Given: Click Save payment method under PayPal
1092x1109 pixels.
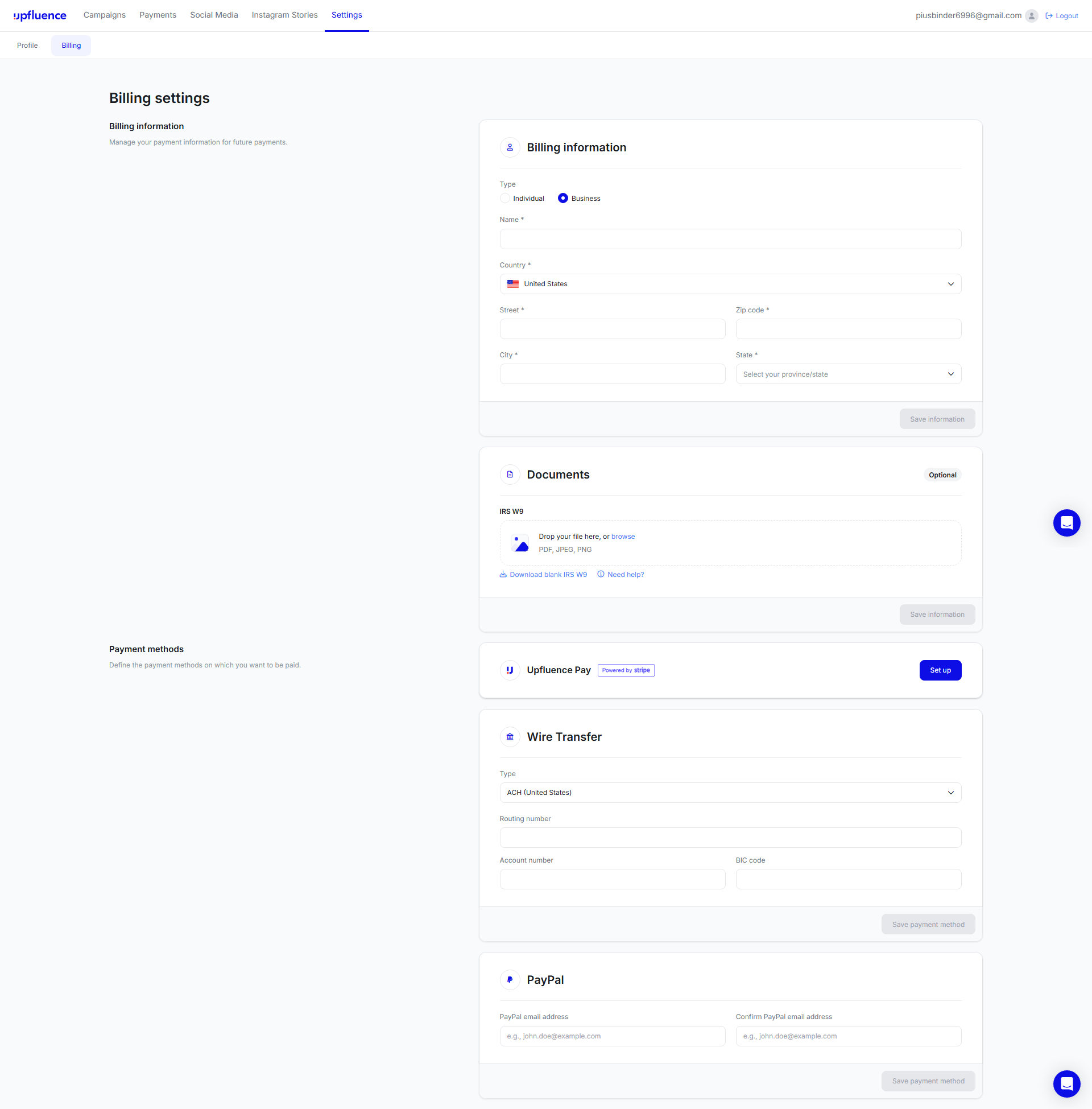Looking at the screenshot, I should tap(928, 1081).
